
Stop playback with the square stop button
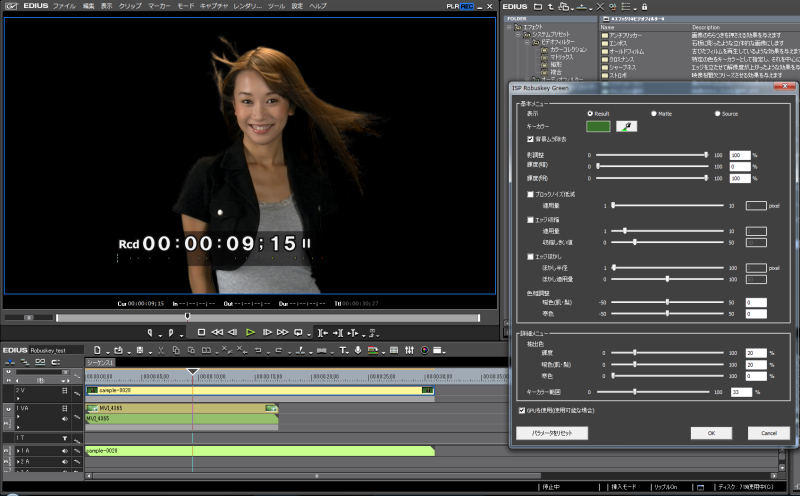[202, 333]
